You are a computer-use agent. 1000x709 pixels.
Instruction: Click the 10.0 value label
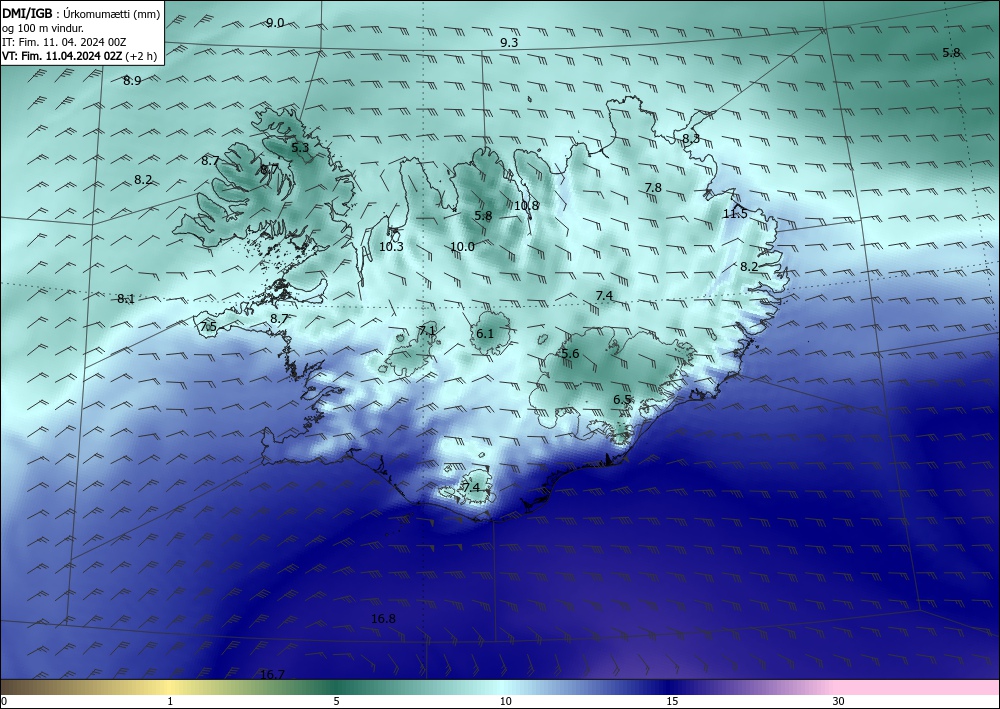(x=462, y=247)
